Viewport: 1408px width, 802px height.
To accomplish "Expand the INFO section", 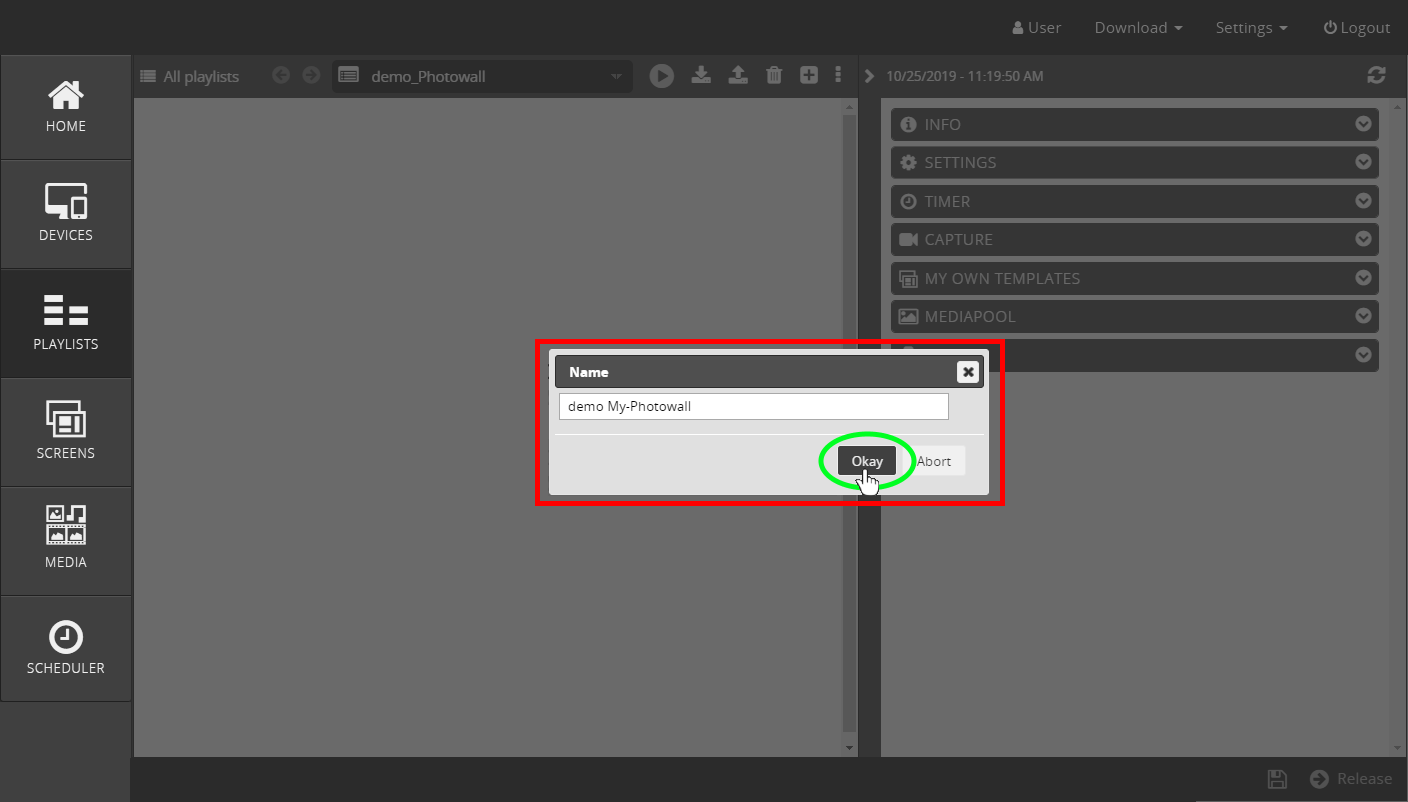I will tap(1135, 124).
